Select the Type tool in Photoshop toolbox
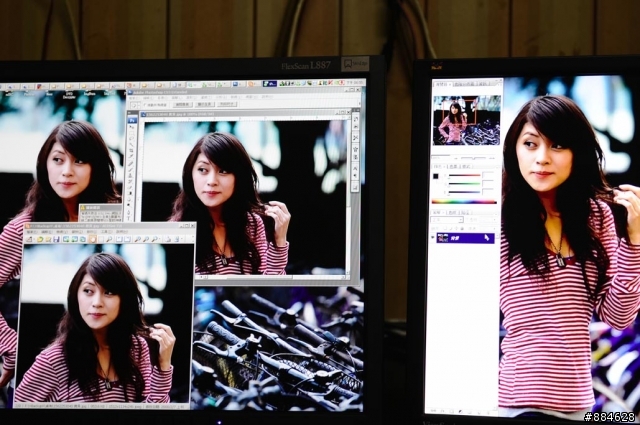The height and width of the screenshot is (425, 640). 129,218
